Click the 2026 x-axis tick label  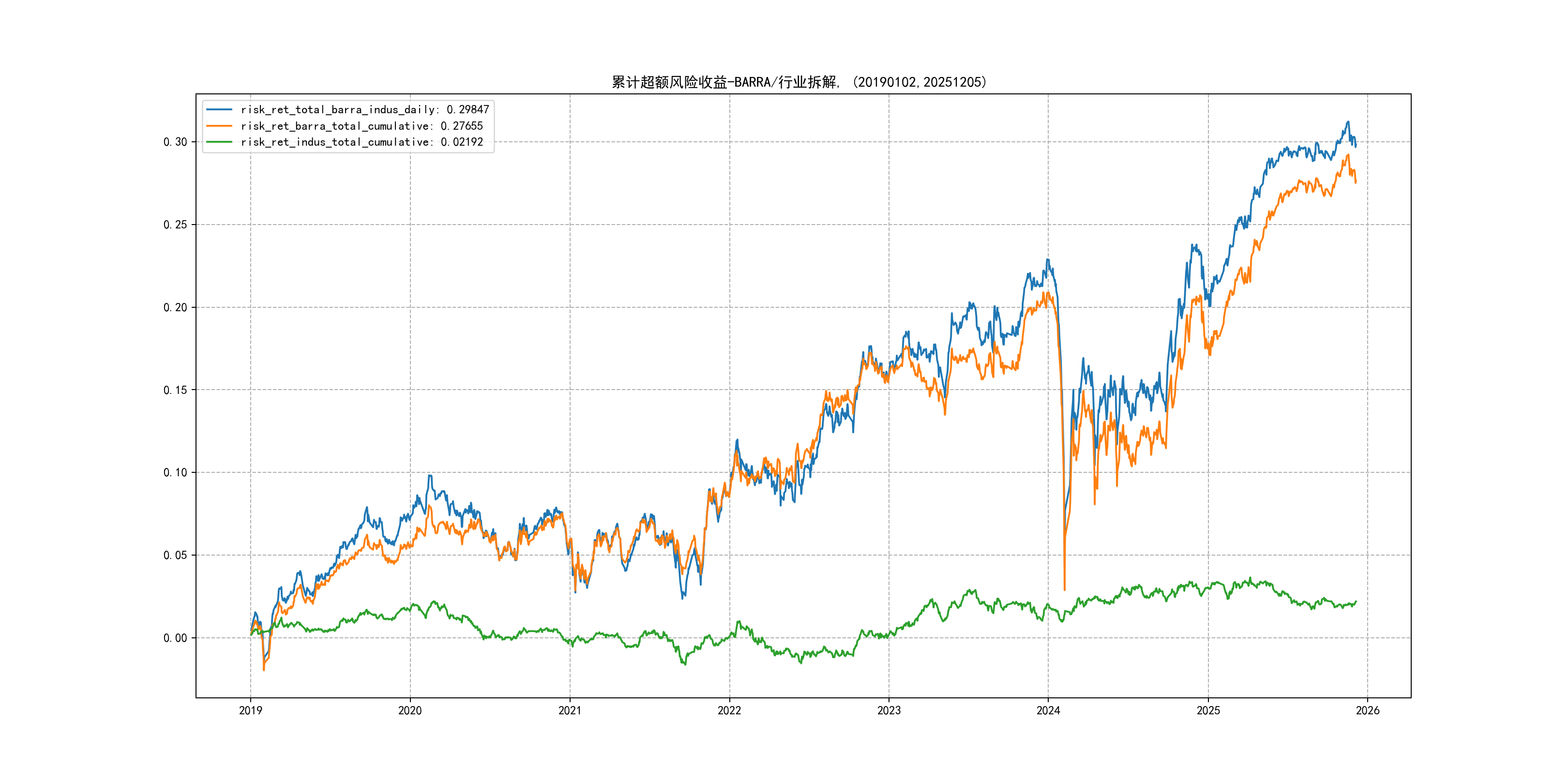[1368, 710]
